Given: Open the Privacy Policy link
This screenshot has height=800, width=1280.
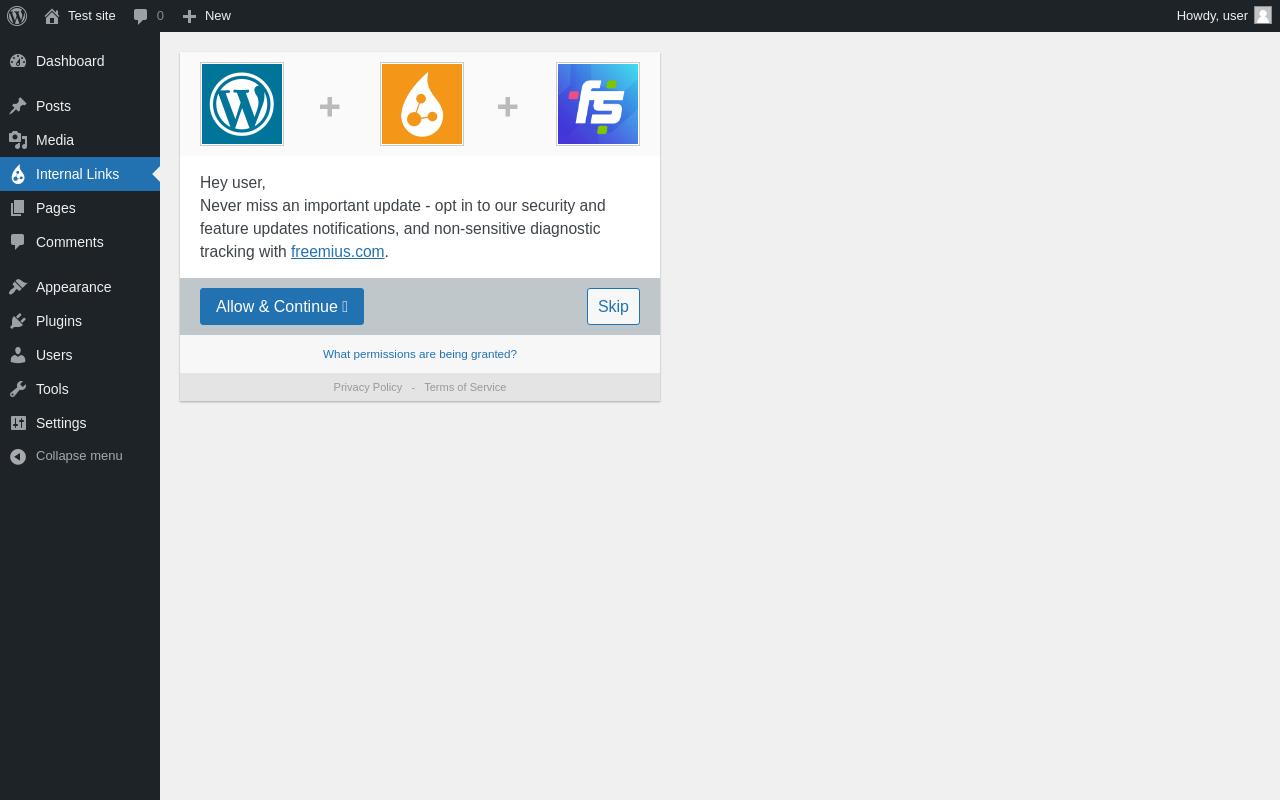Looking at the screenshot, I should point(368,387).
